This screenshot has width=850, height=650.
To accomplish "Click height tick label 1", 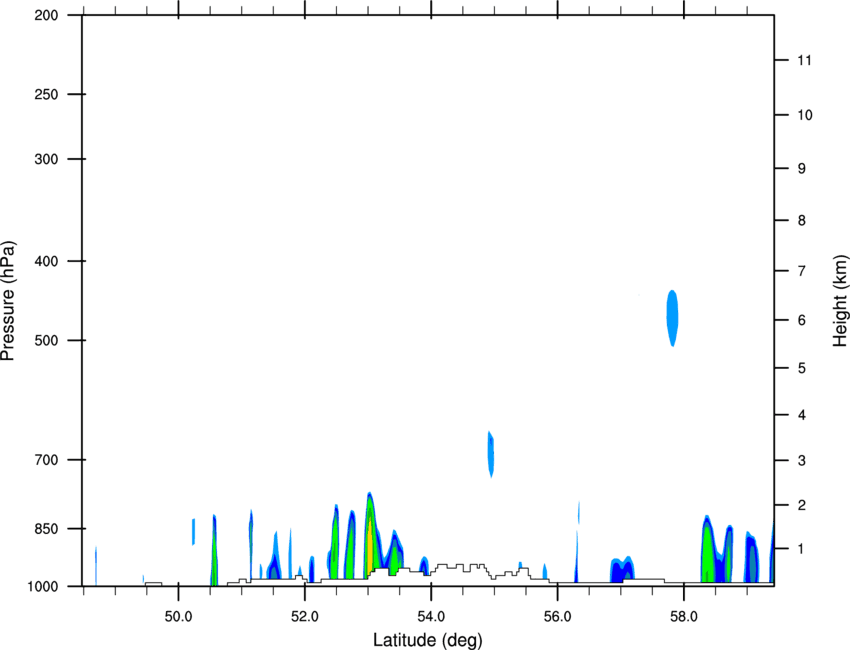I will pos(802,549).
